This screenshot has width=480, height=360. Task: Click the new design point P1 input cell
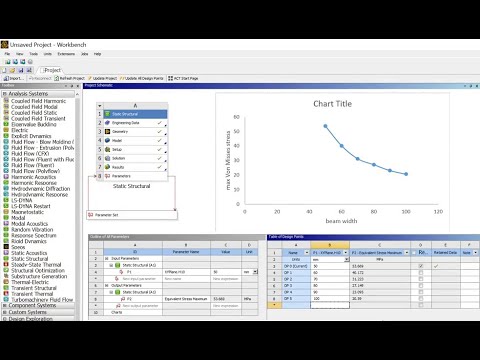330,305
